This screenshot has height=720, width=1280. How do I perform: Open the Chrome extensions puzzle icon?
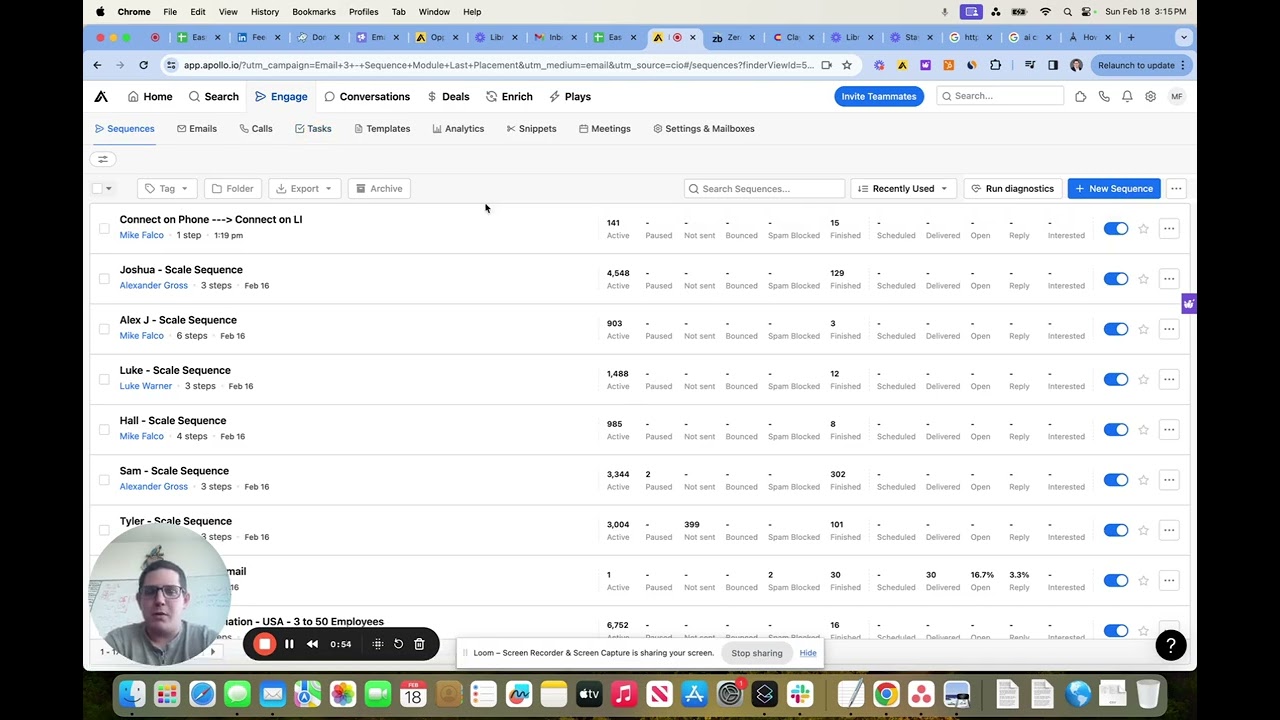(x=995, y=65)
